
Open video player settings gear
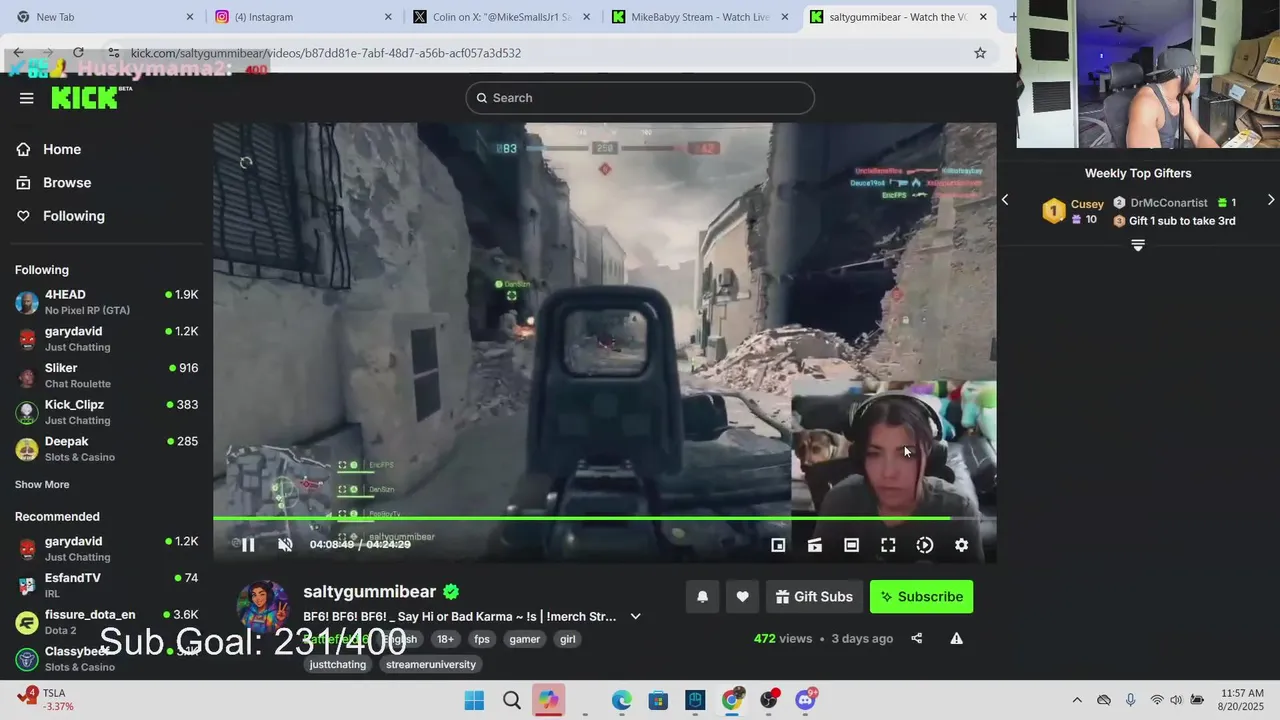coord(961,545)
